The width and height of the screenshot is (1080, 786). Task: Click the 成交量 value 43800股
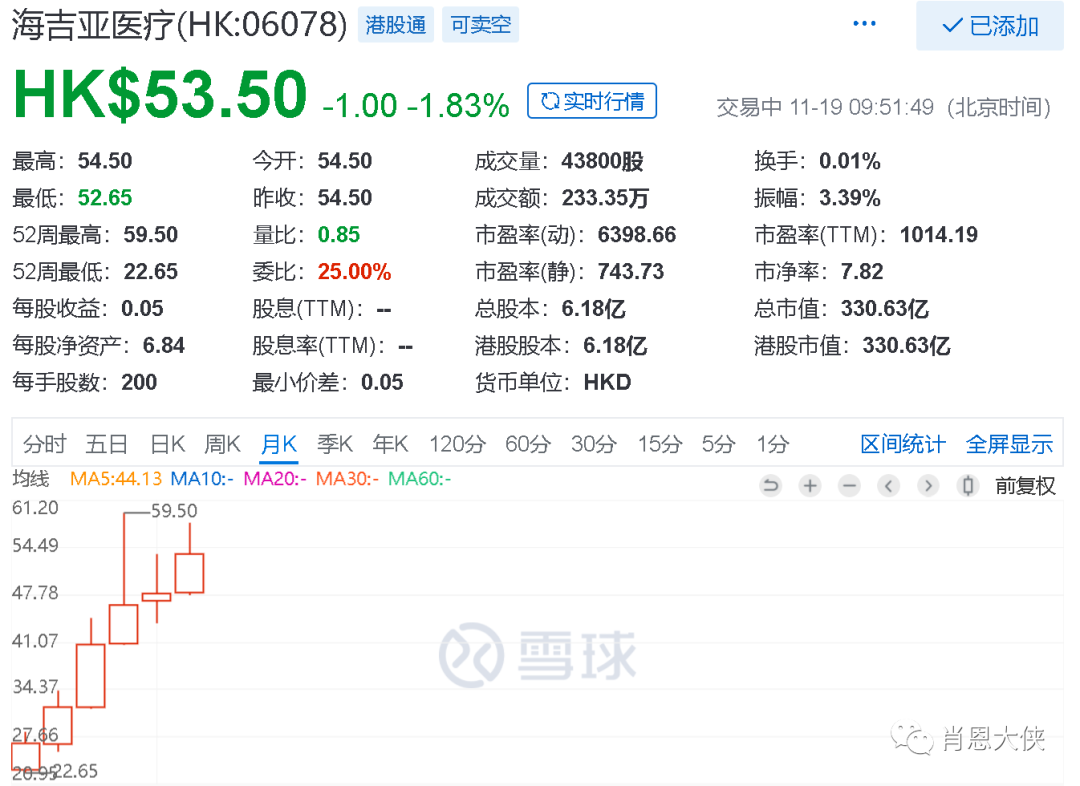pyautogui.click(x=603, y=161)
